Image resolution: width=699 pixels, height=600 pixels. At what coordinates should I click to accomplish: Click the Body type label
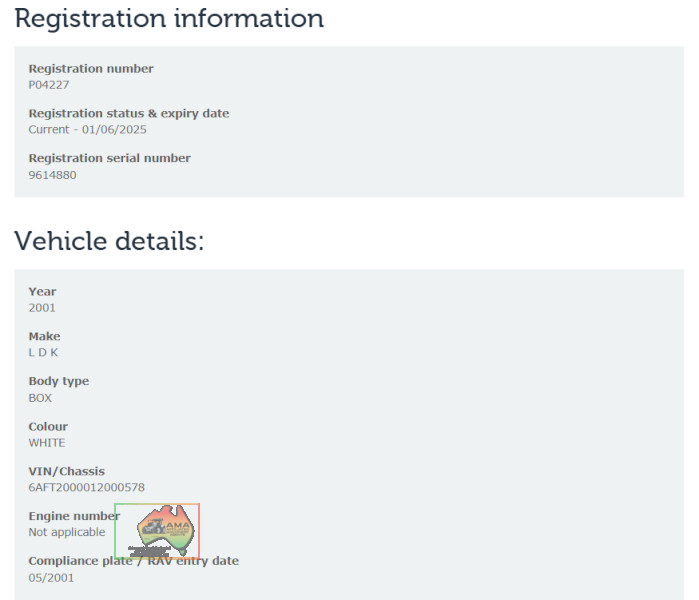[58, 381]
